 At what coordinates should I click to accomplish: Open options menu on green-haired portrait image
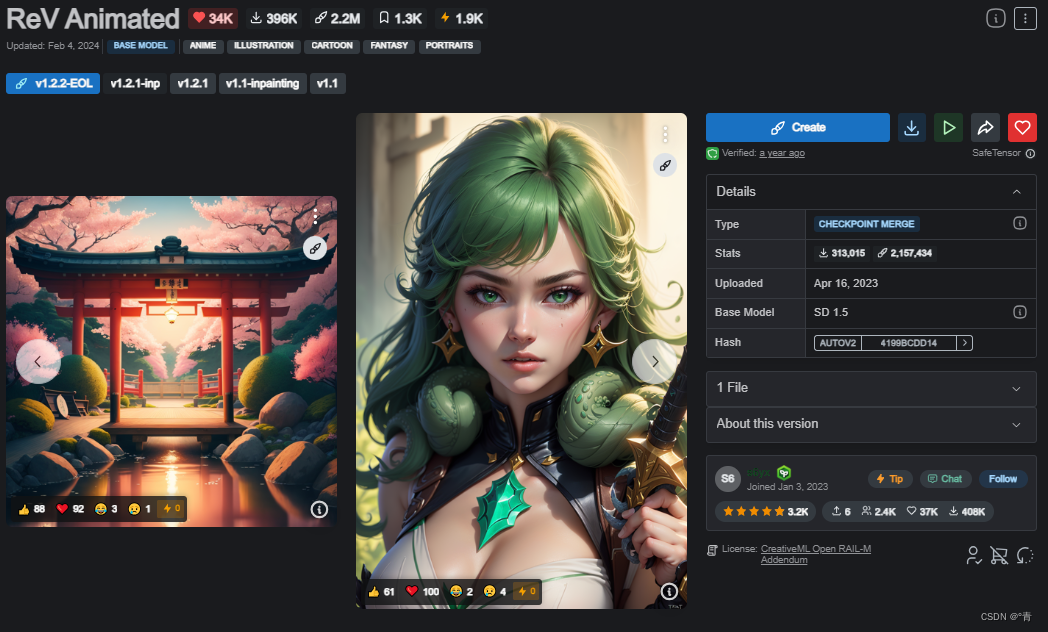click(665, 134)
